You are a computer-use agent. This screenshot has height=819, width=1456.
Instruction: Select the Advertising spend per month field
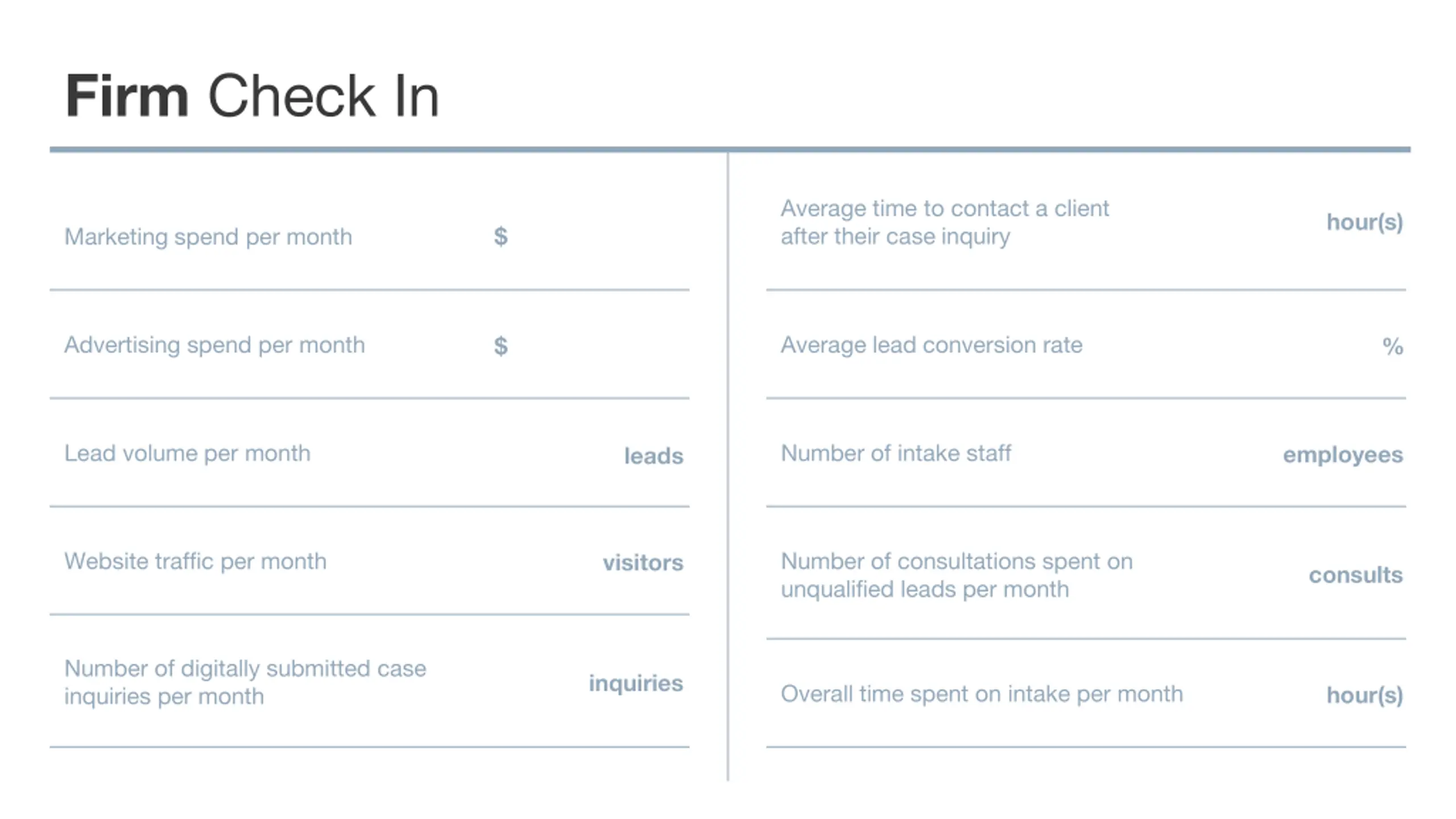pos(369,345)
